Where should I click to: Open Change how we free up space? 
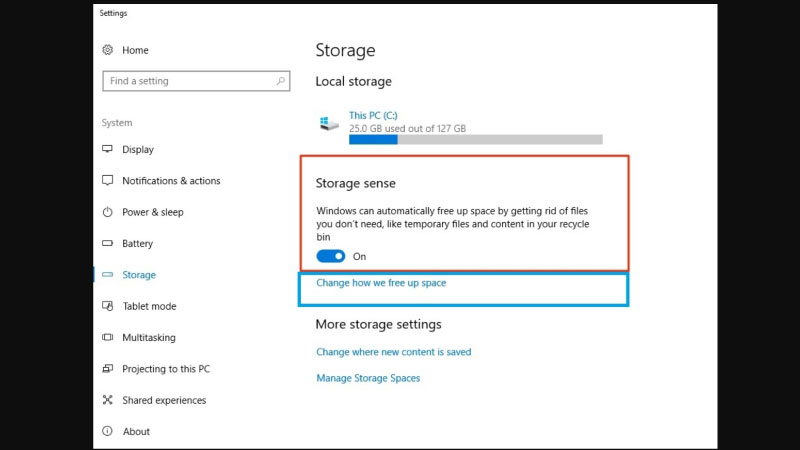pyautogui.click(x=381, y=283)
